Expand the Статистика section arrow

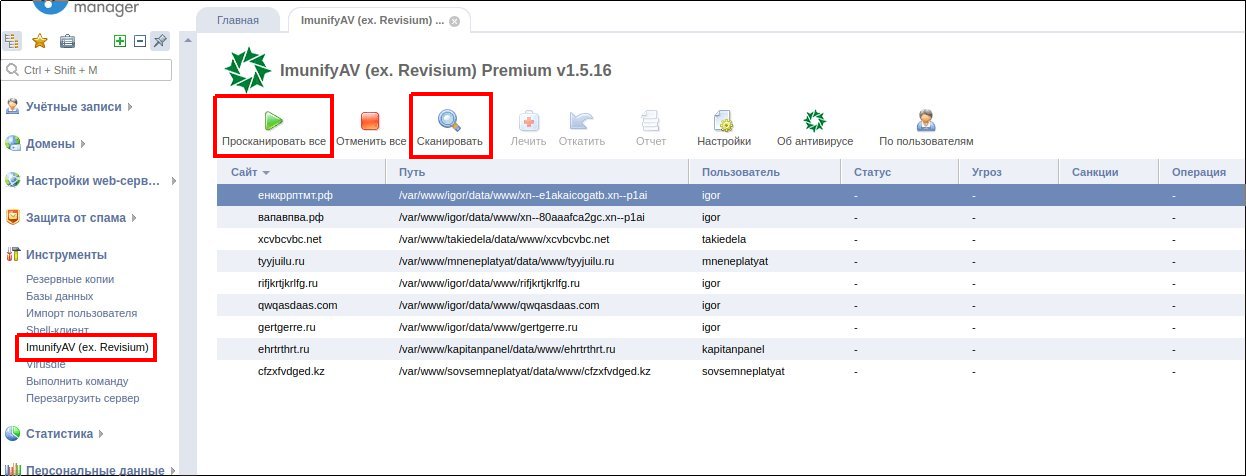(x=102, y=434)
